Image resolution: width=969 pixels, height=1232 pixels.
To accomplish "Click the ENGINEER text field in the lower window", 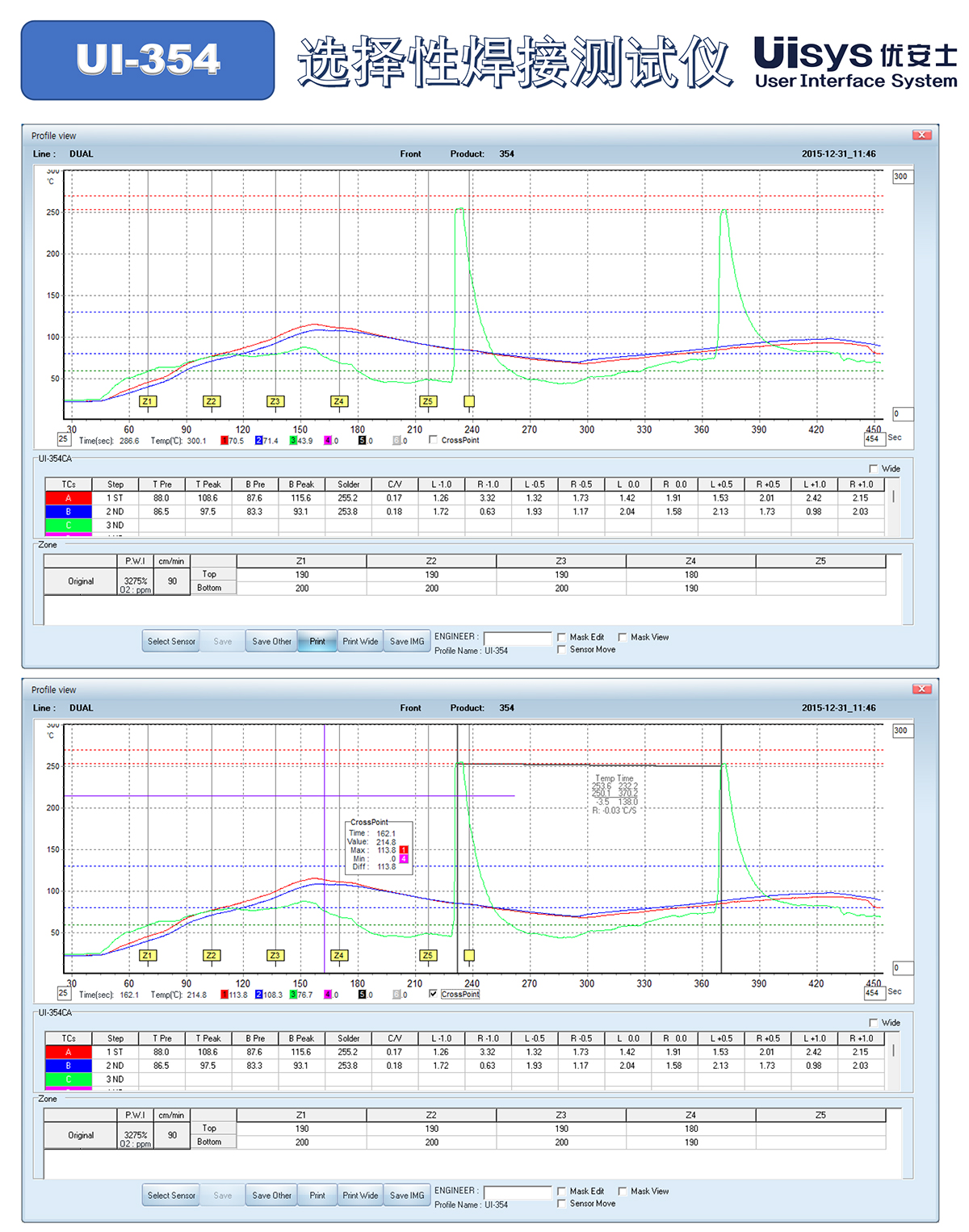I will click(517, 1192).
